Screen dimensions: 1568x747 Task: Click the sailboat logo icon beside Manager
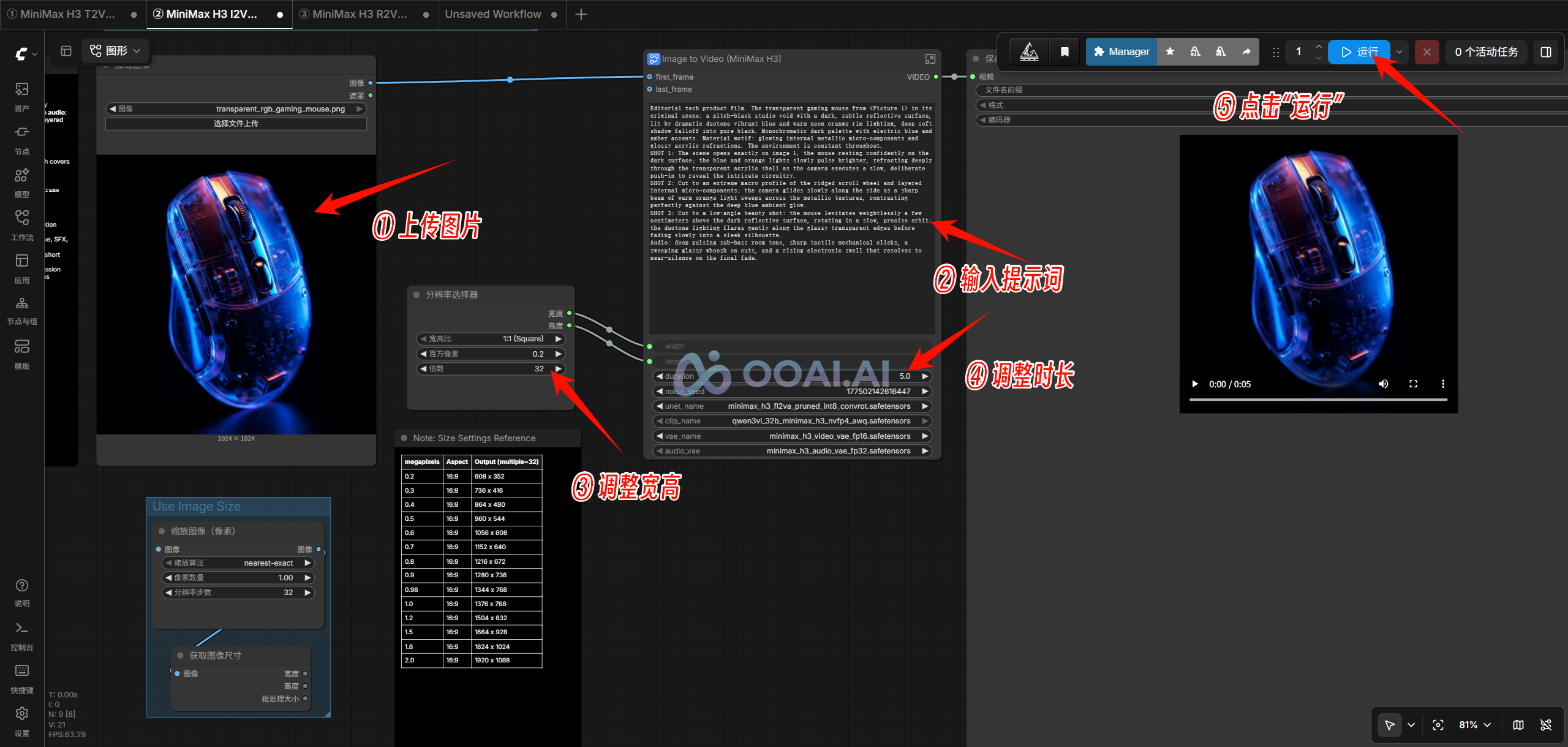1029,52
